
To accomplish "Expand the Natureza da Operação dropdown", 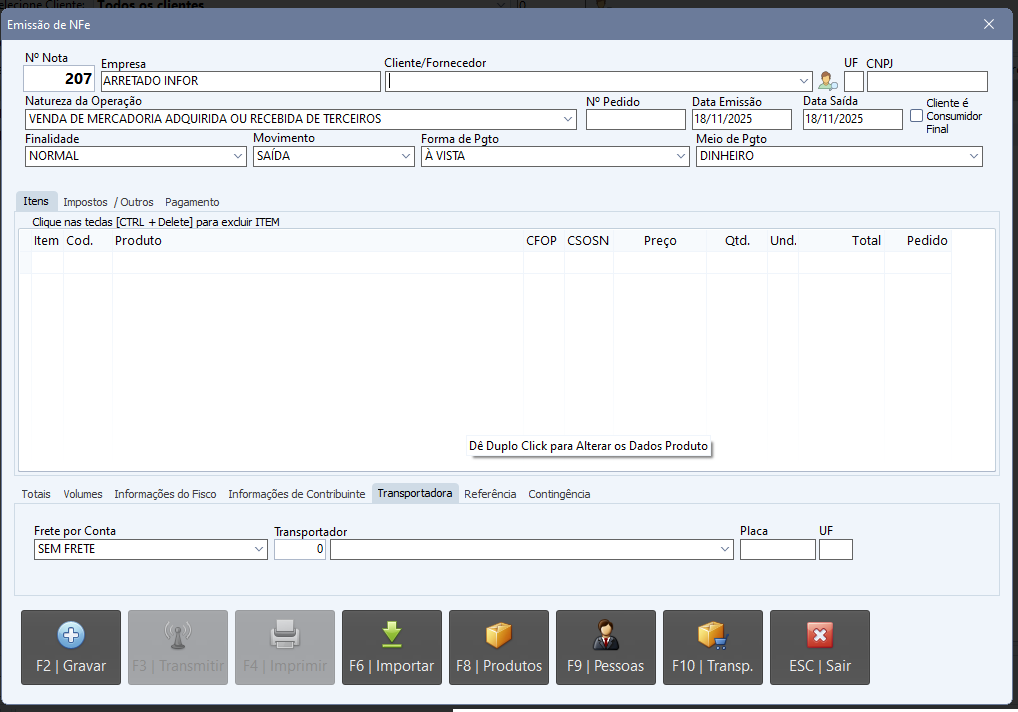I will (x=568, y=119).
